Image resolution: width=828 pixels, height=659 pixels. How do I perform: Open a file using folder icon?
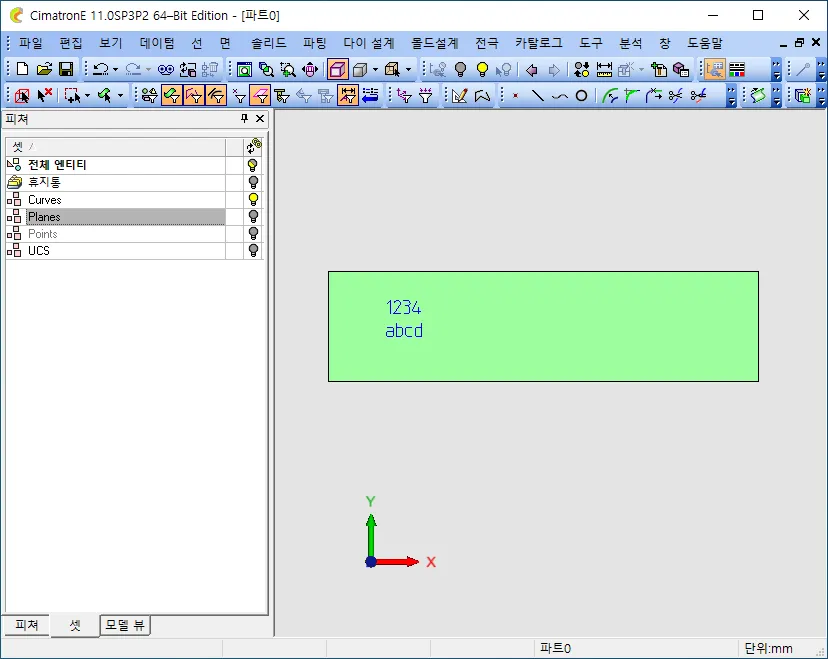coord(44,69)
